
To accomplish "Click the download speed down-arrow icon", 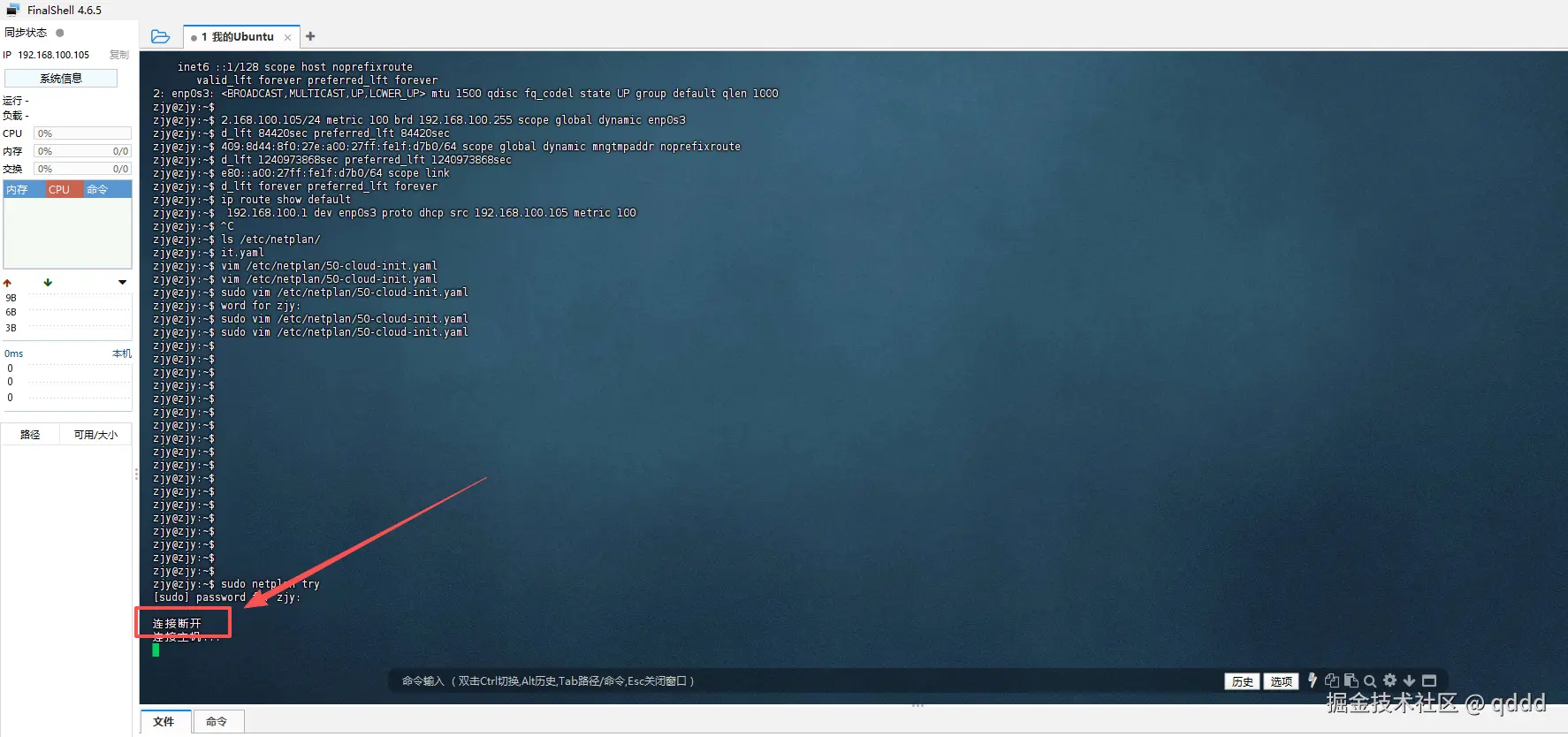I will [48, 283].
